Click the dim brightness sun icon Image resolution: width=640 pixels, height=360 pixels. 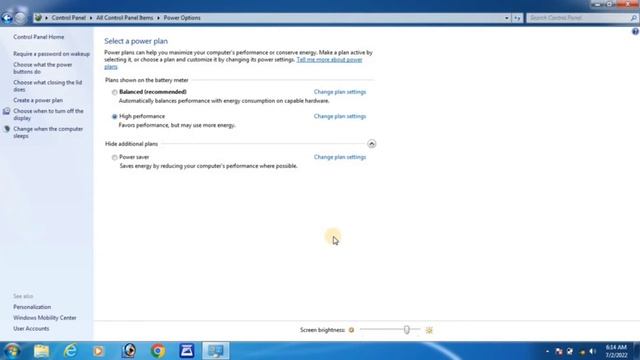[351, 330]
